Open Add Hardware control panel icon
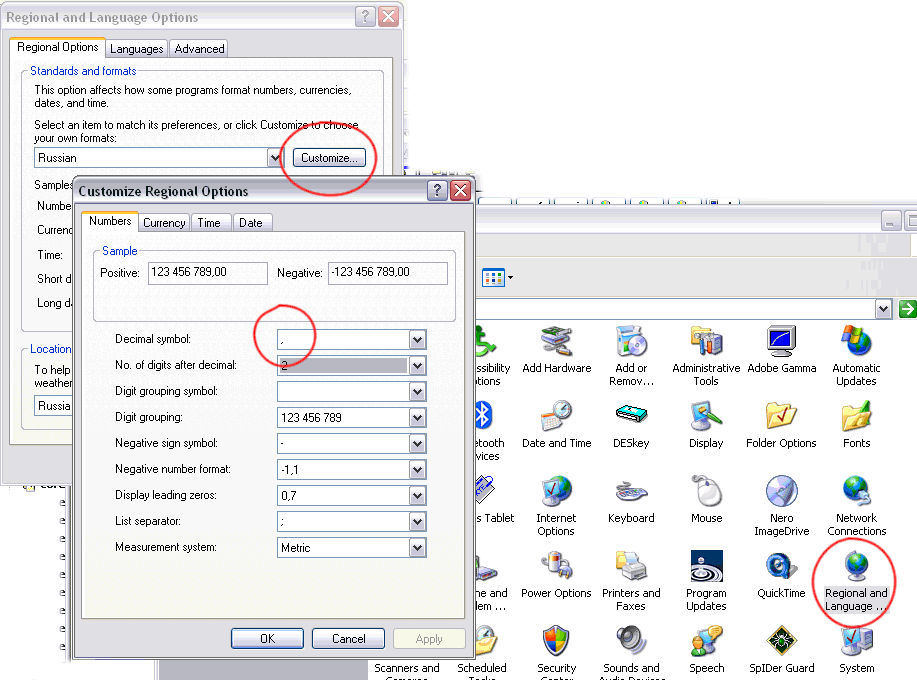917x680 pixels. tap(556, 342)
